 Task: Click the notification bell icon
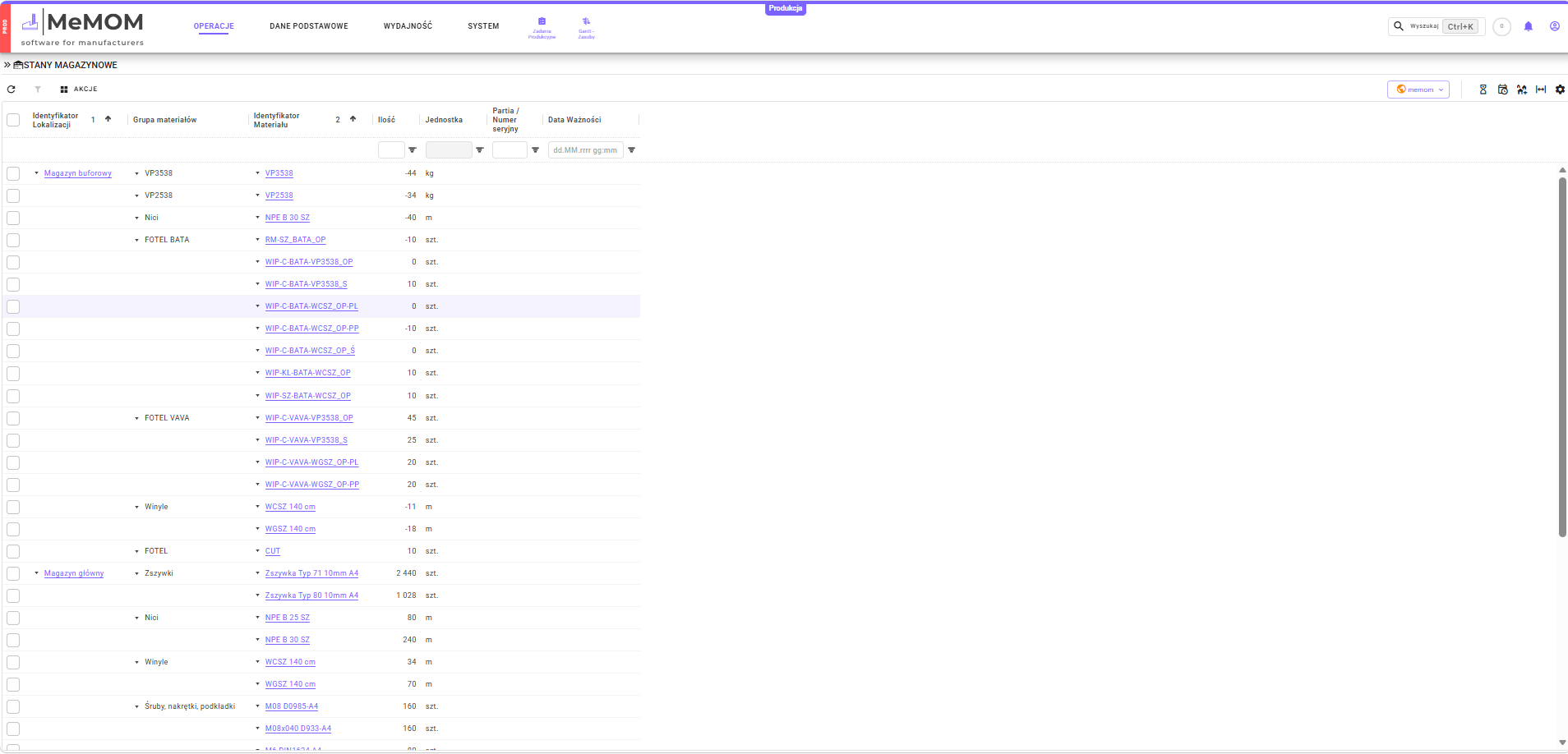pos(1529,26)
